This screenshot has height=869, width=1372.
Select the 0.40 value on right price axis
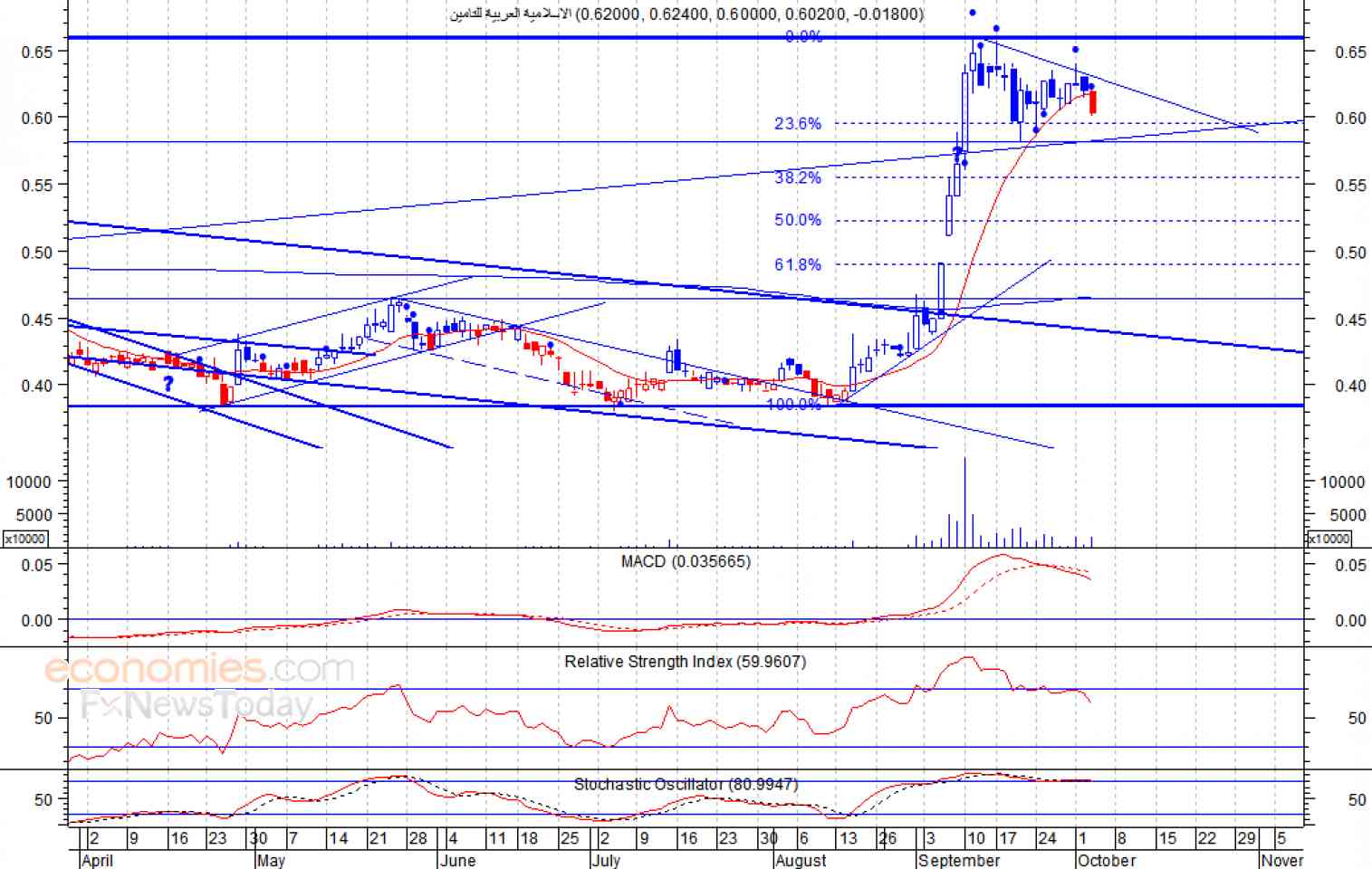click(x=1350, y=386)
